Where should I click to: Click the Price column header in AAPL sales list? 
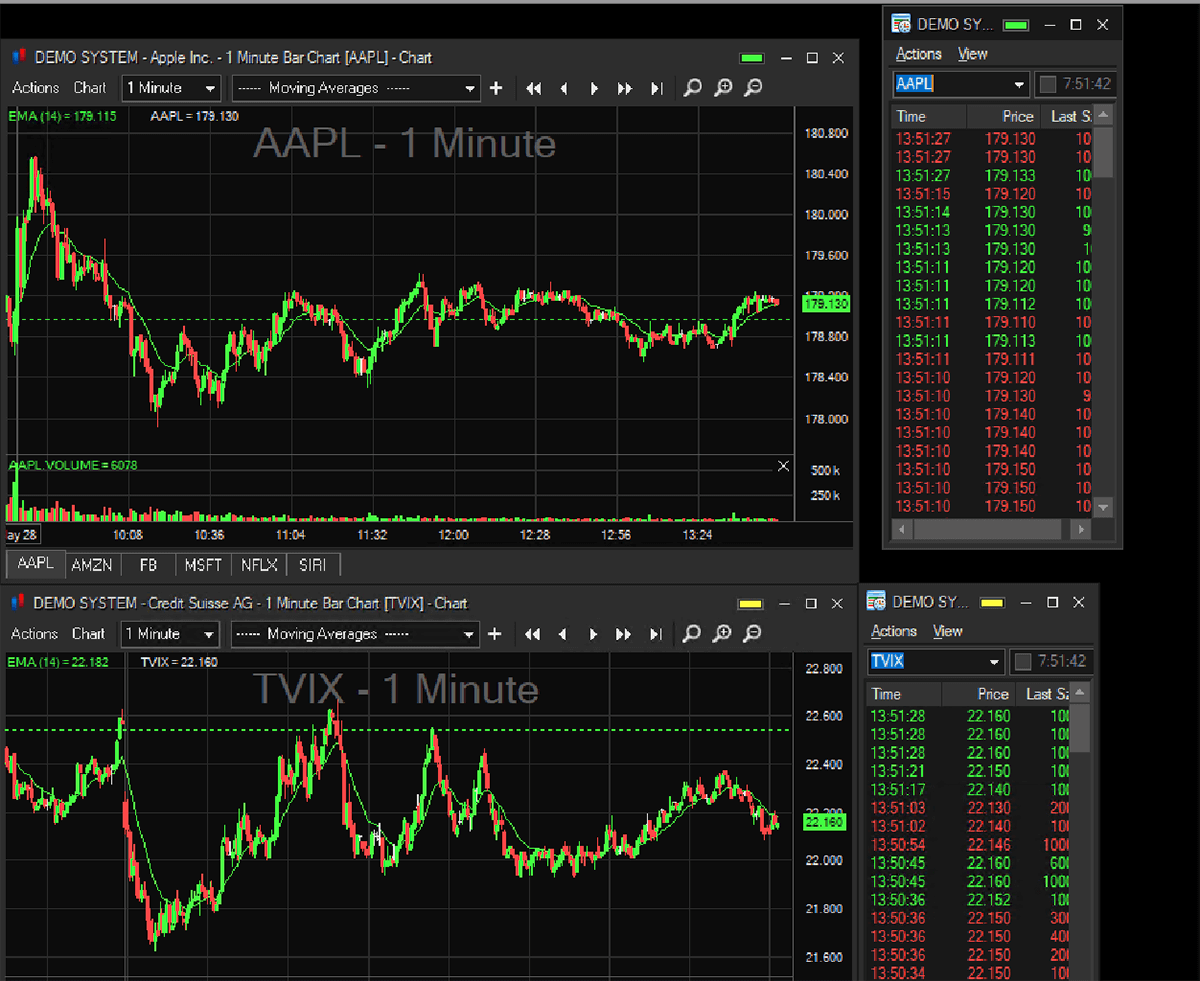[x=1005, y=116]
